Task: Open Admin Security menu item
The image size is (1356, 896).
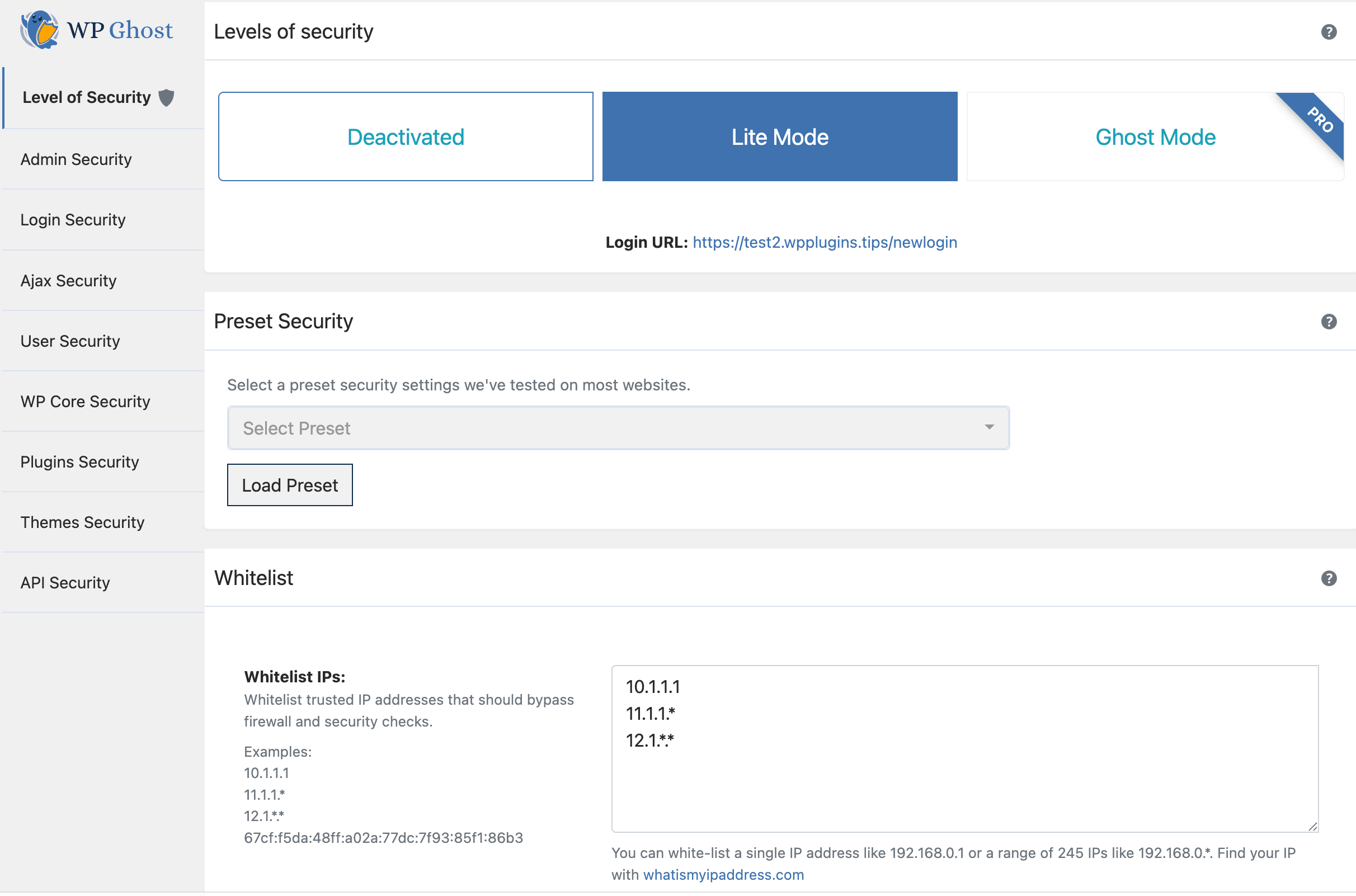Action: (76, 159)
